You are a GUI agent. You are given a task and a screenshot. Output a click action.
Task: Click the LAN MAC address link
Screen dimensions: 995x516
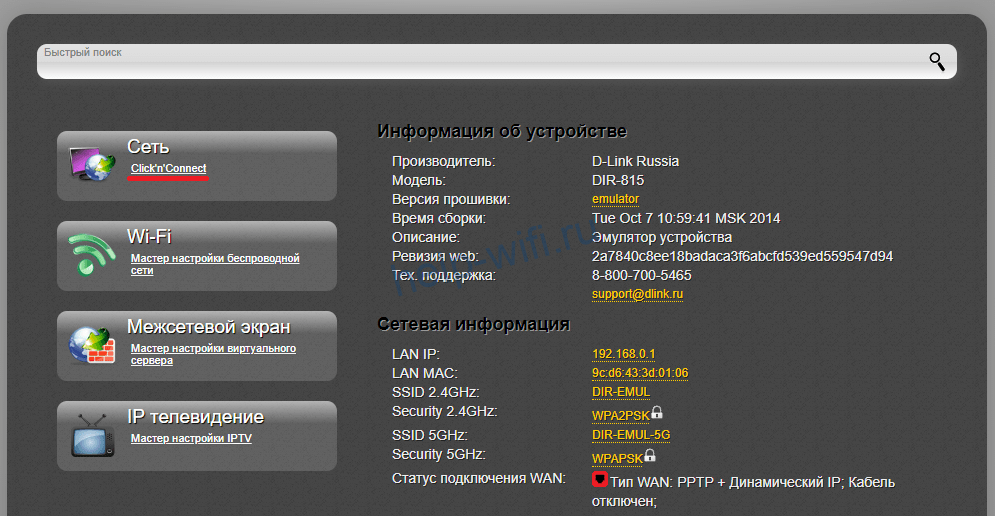click(639, 373)
